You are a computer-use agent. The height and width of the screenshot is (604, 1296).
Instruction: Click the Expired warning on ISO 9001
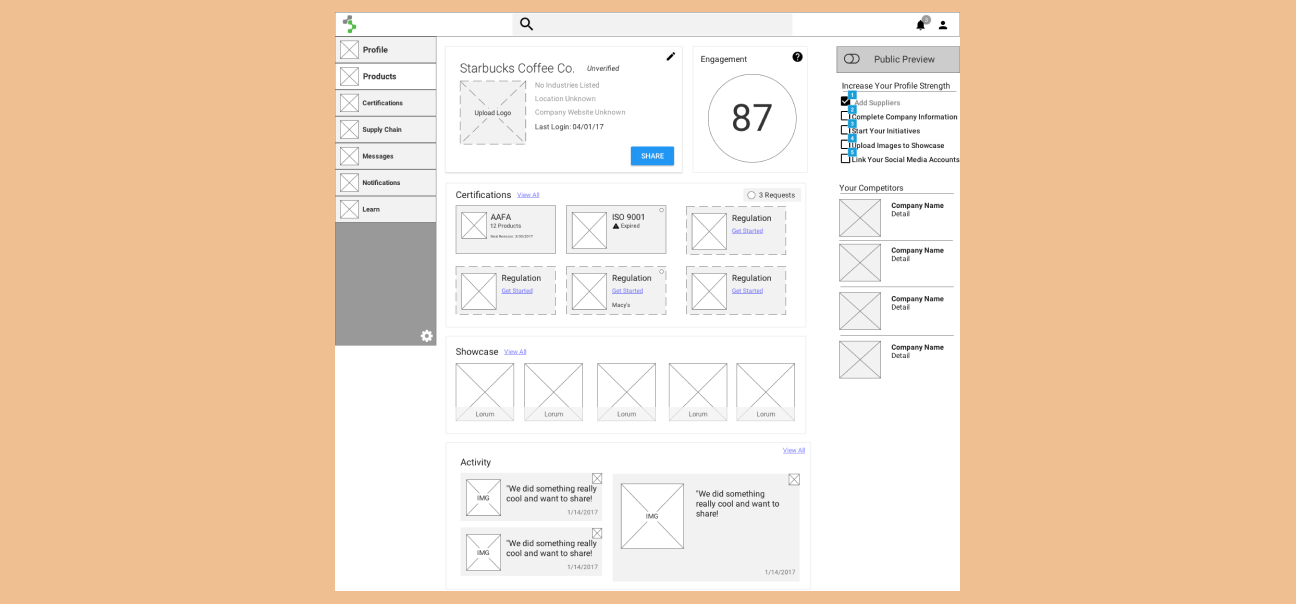pyautogui.click(x=626, y=226)
